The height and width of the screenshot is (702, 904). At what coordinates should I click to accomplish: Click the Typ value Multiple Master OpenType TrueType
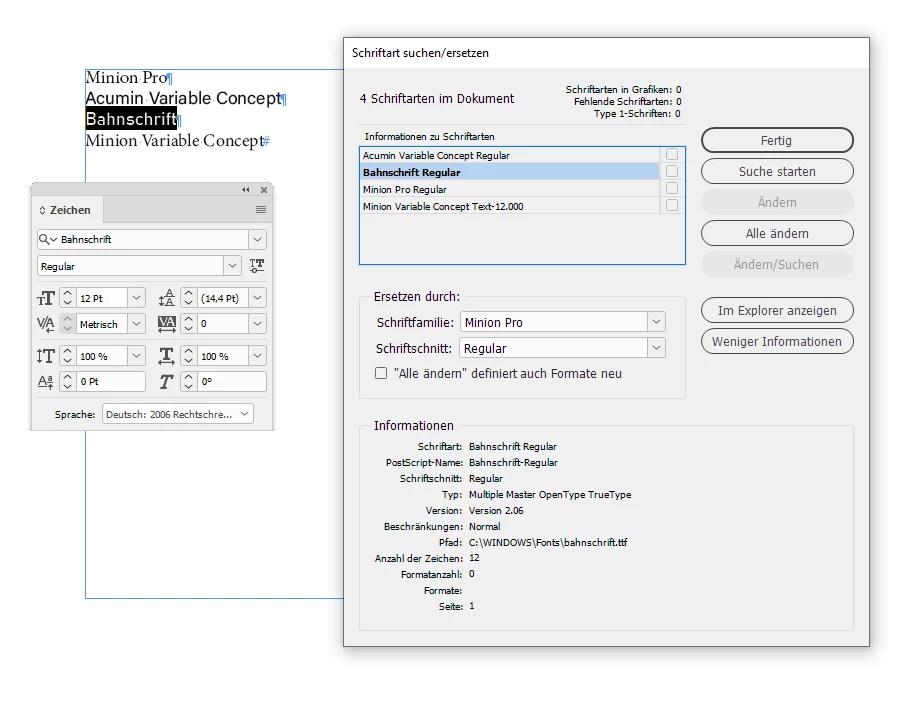(550, 495)
